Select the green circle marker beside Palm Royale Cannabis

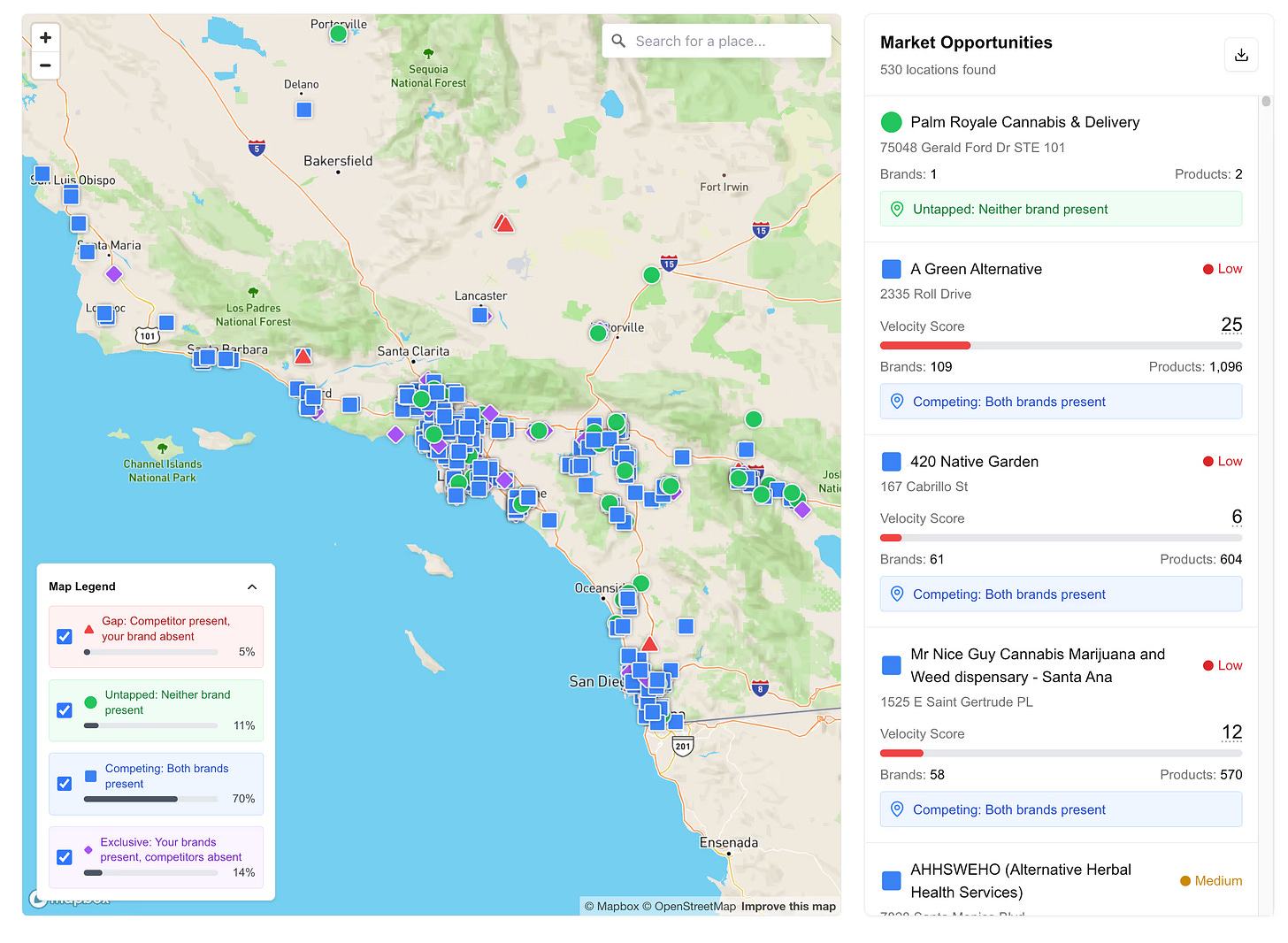(x=891, y=122)
